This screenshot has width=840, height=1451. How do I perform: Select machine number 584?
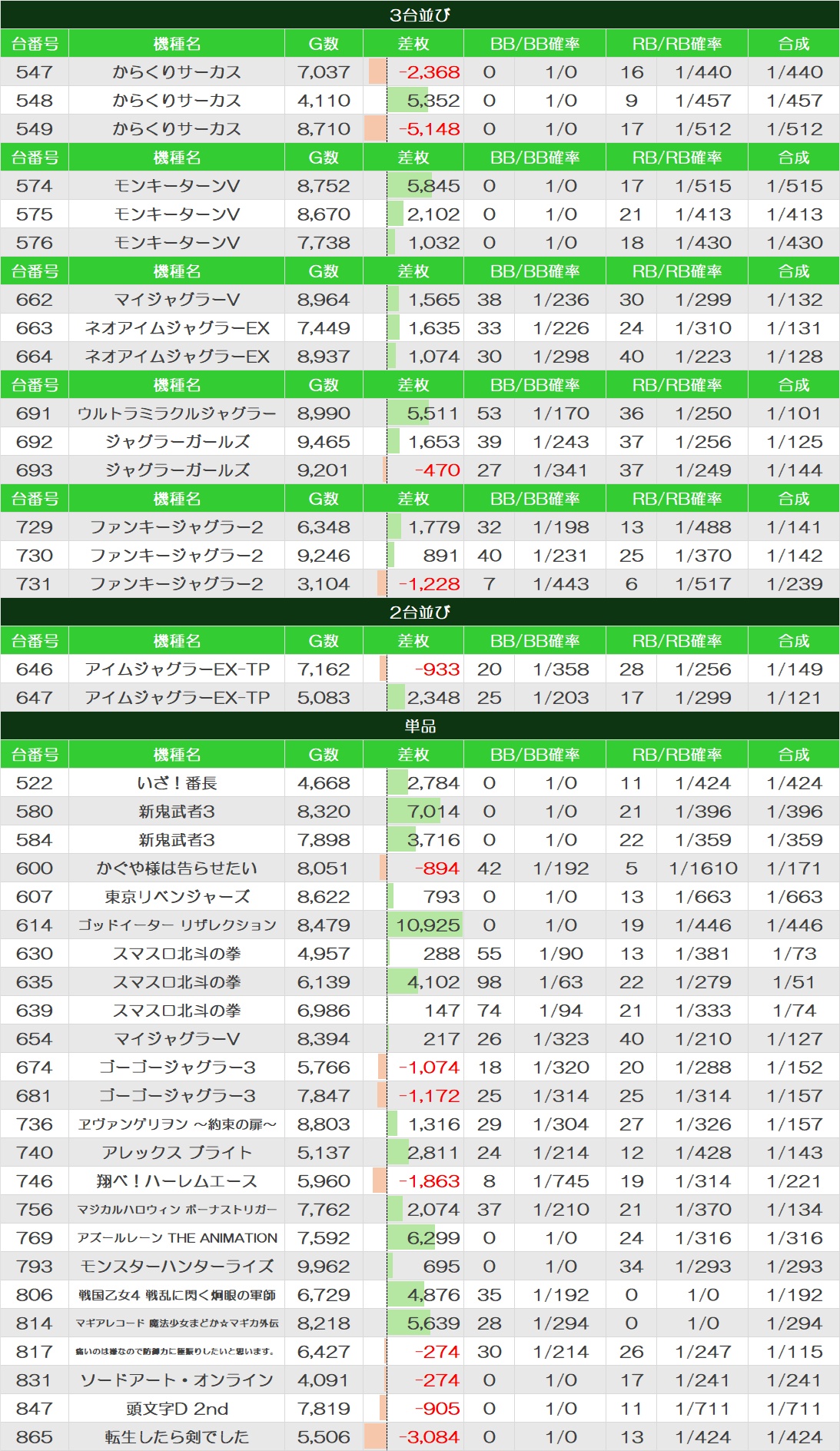(35, 840)
